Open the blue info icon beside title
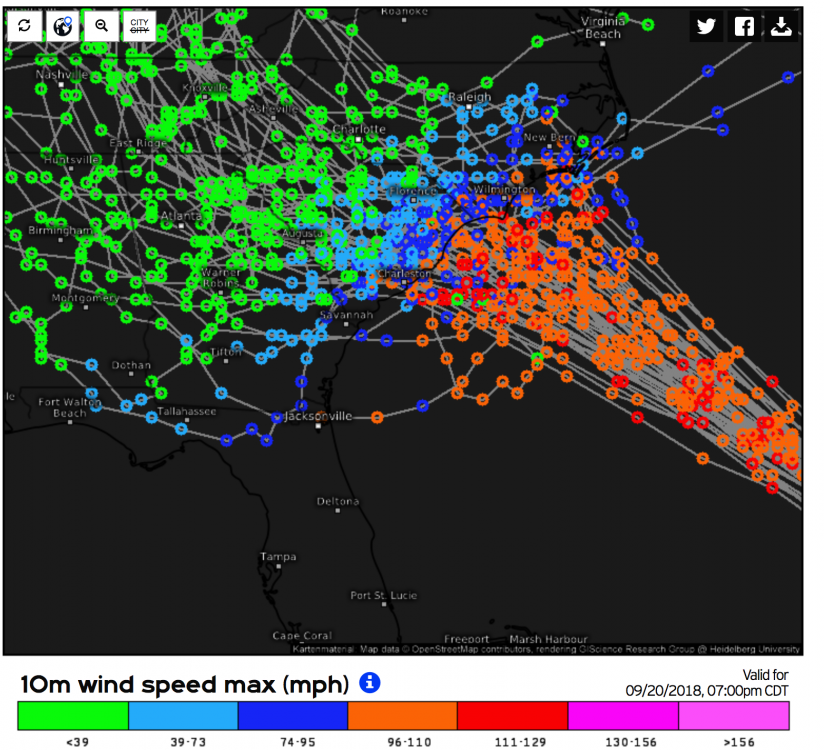The image size is (824, 750). pos(369,682)
